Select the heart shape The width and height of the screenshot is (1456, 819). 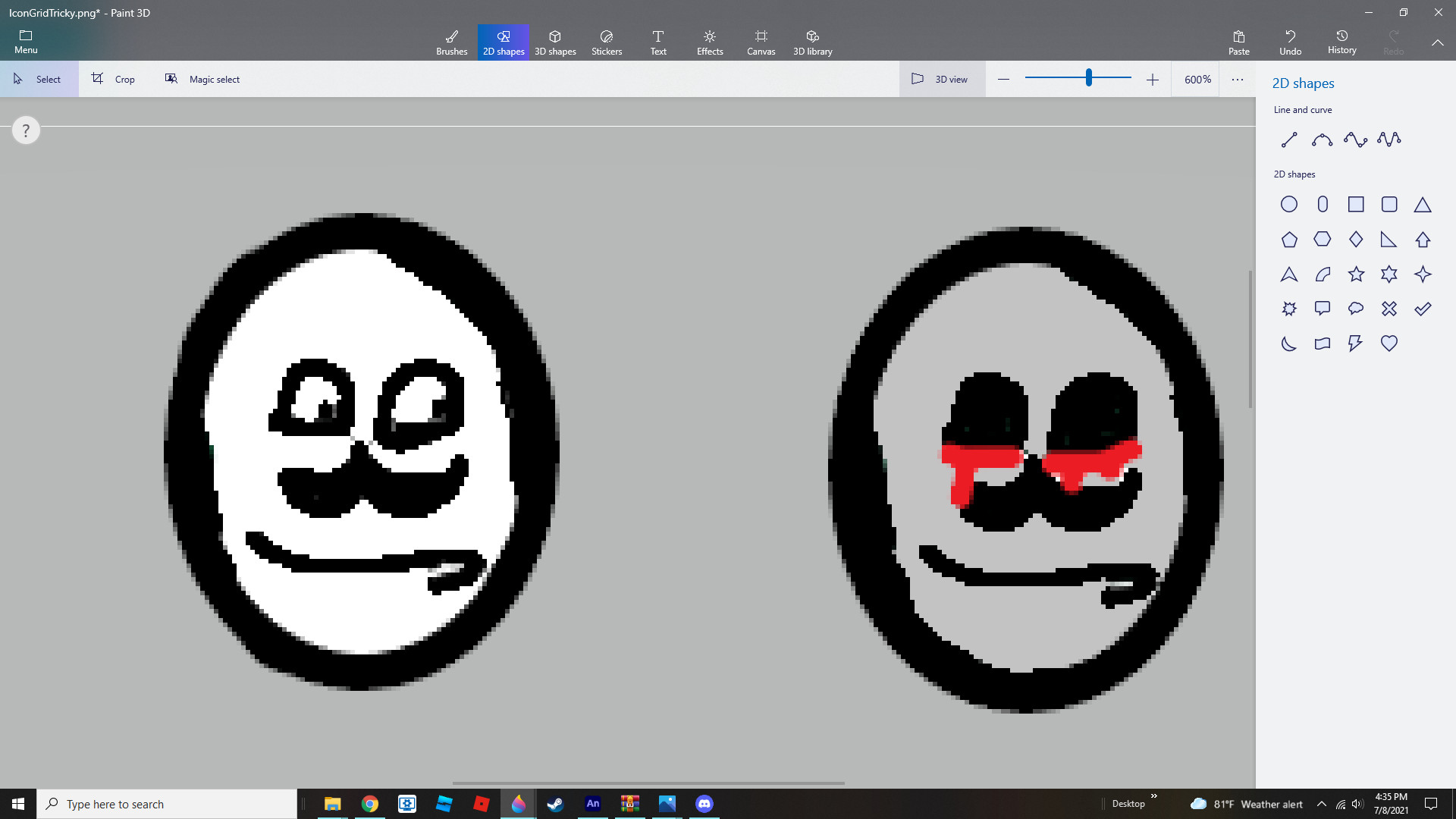click(x=1389, y=344)
